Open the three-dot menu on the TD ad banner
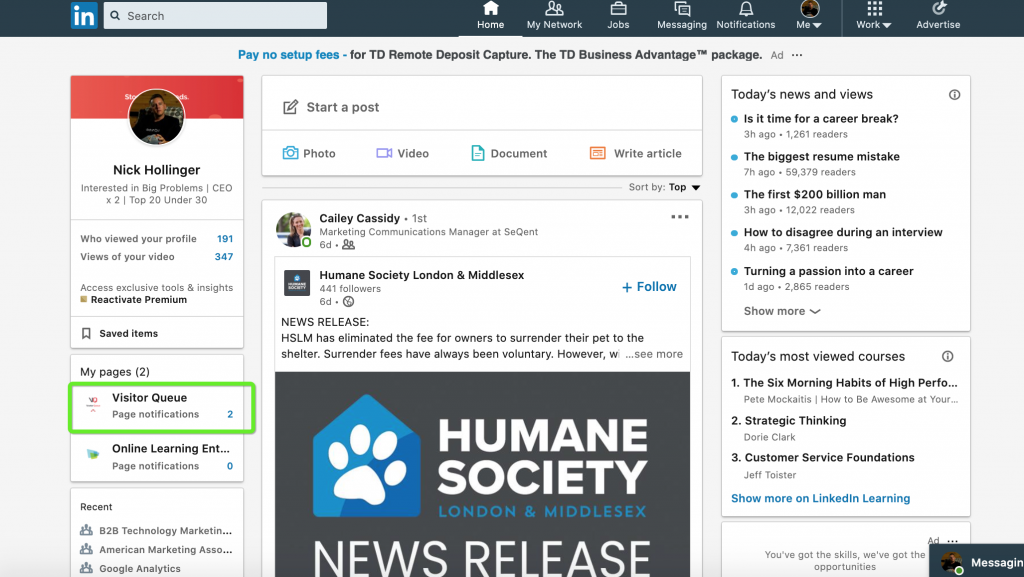This screenshot has width=1024, height=577. [797, 55]
